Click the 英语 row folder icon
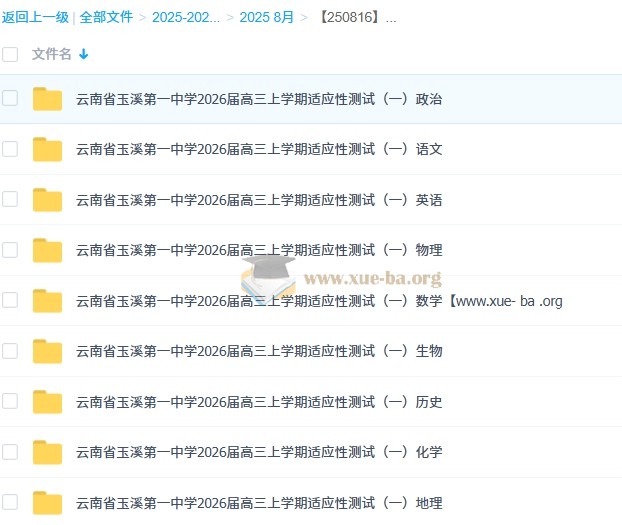Viewport: 622px width, 525px height. (x=47, y=200)
